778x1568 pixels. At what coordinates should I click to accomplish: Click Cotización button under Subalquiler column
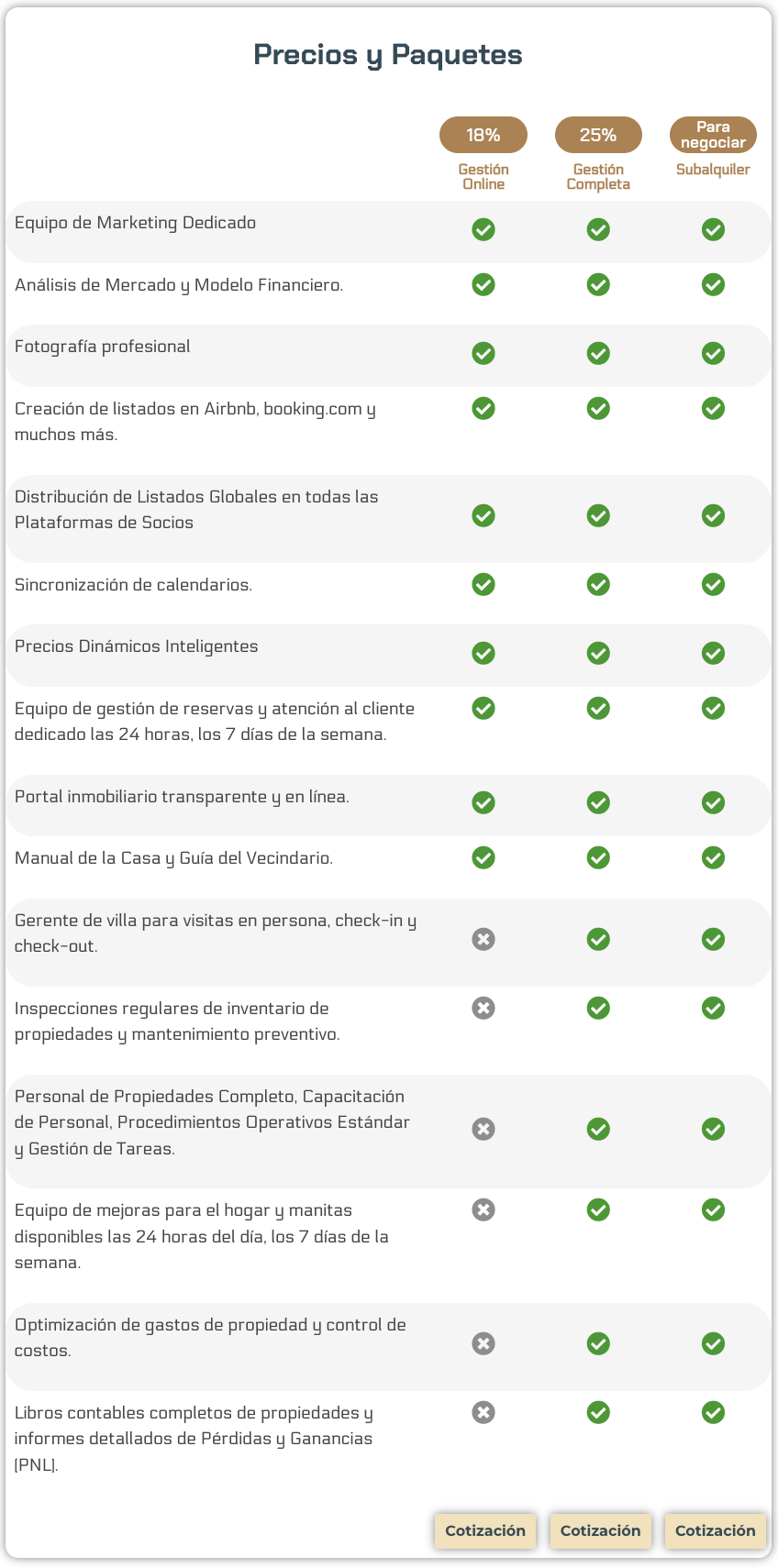click(715, 1530)
